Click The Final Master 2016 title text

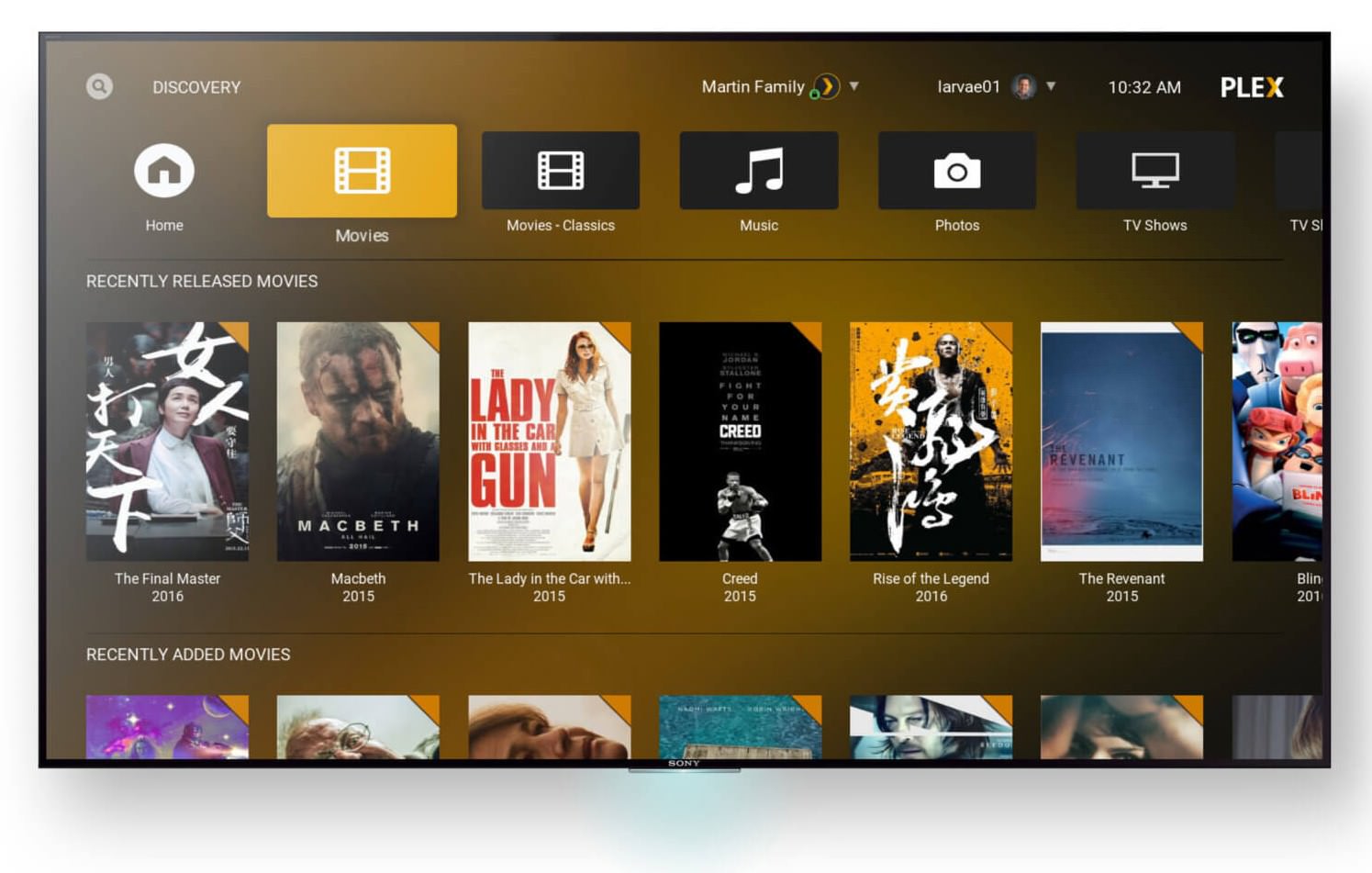[167, 588]
